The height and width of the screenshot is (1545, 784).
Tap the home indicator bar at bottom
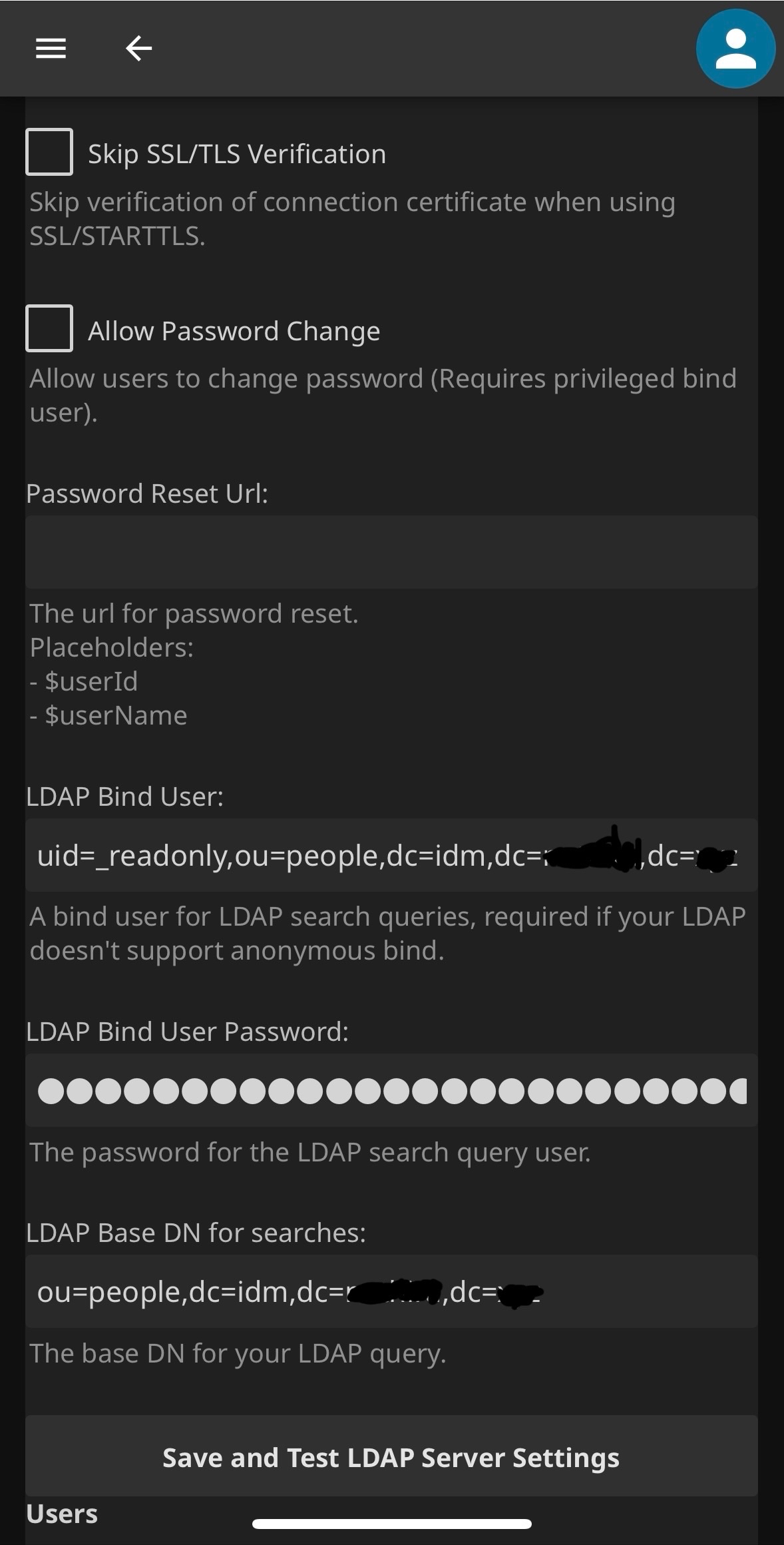pos(391,1524)
